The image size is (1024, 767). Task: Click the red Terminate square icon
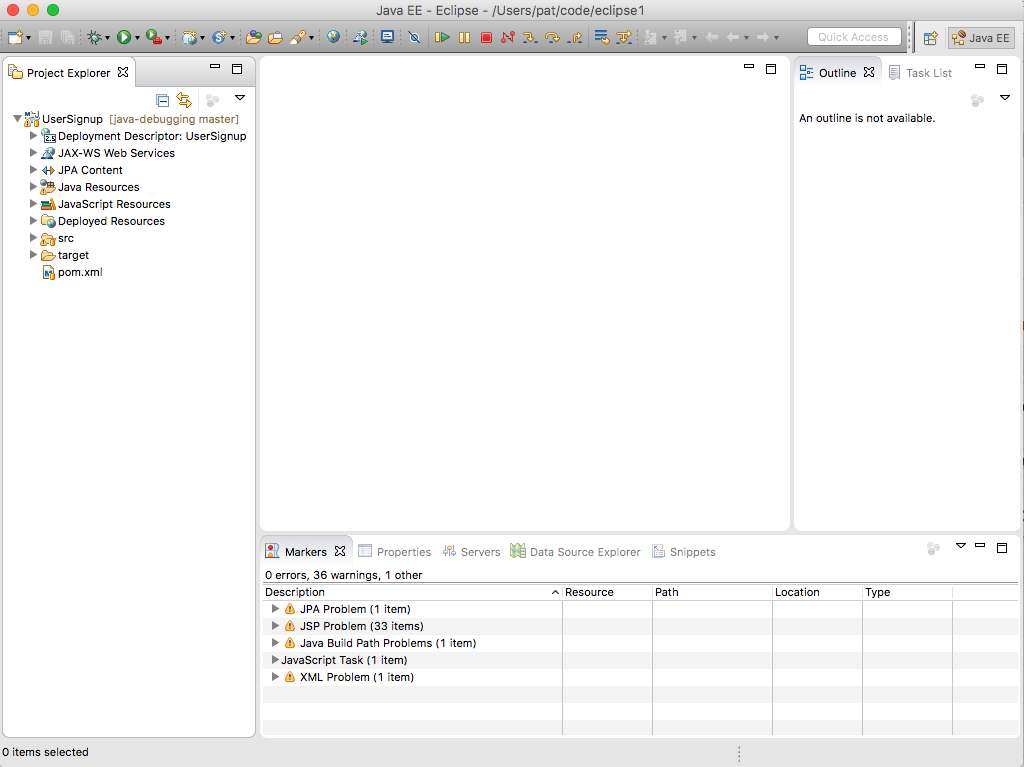pyautogui.click(x=486, y=37)
